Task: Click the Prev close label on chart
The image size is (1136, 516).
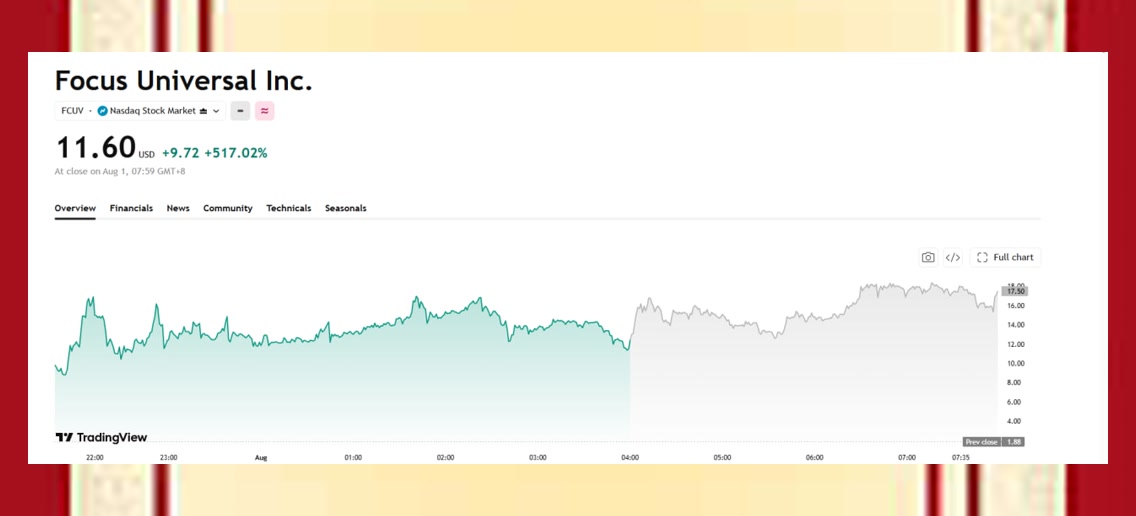Action: point(982,442)
